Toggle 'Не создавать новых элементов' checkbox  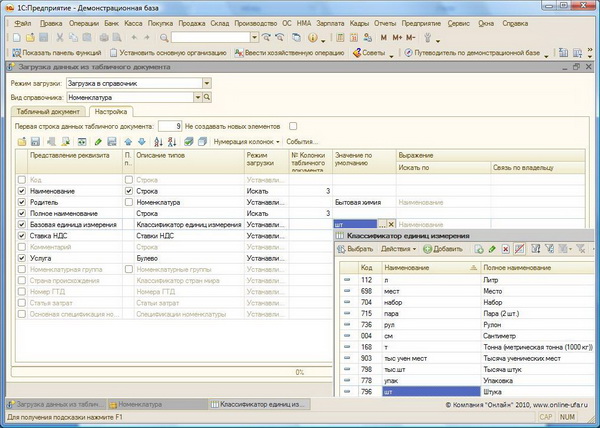click(x=293, y=126)
